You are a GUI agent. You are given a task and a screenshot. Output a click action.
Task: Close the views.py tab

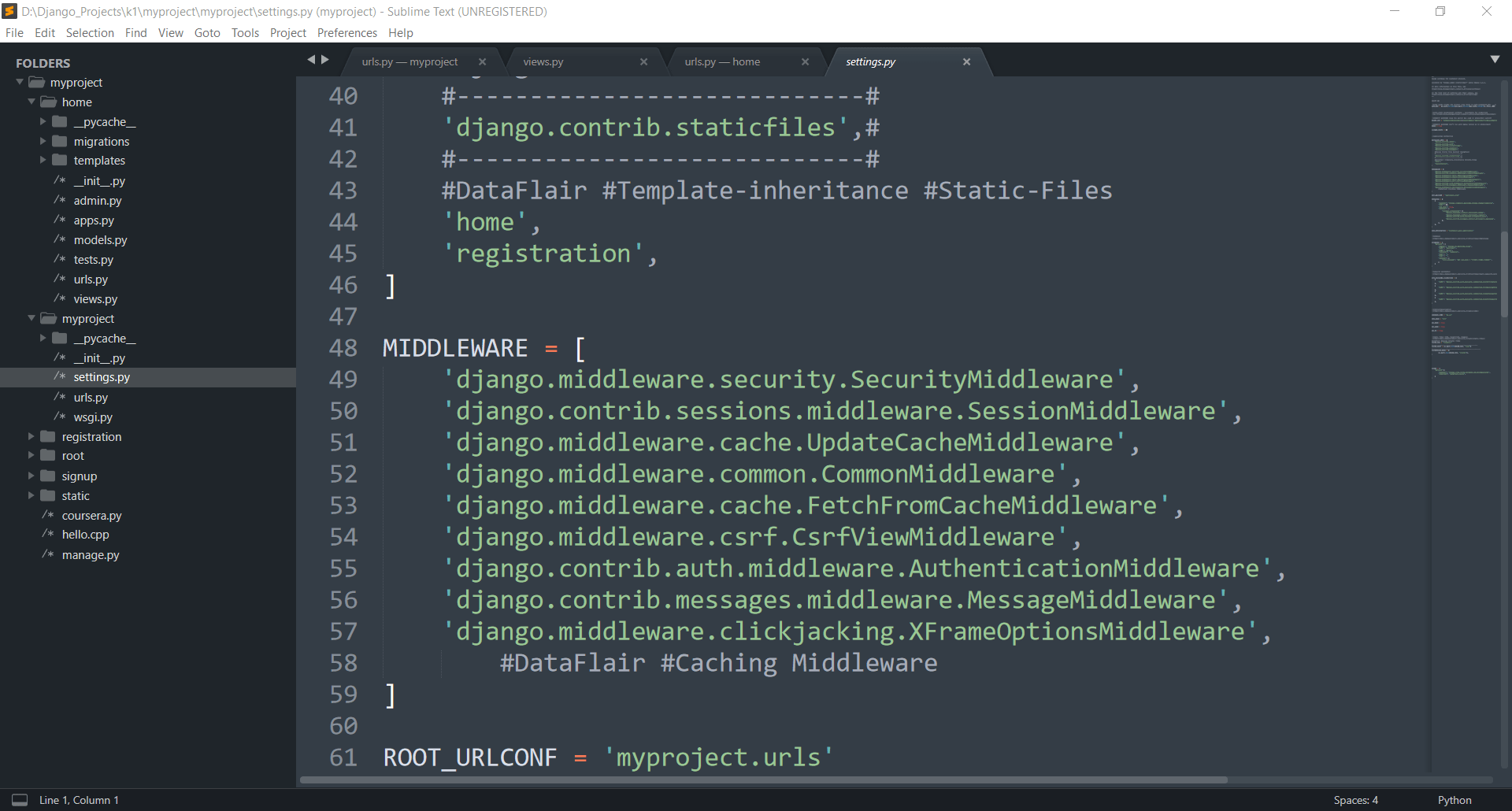click(x=644, y=61)
